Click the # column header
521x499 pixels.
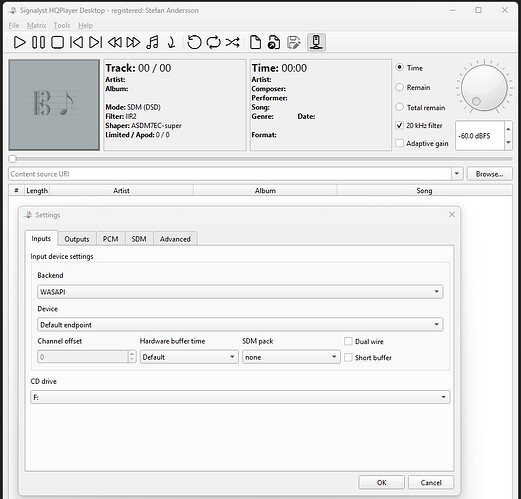(x=16, y=190)
